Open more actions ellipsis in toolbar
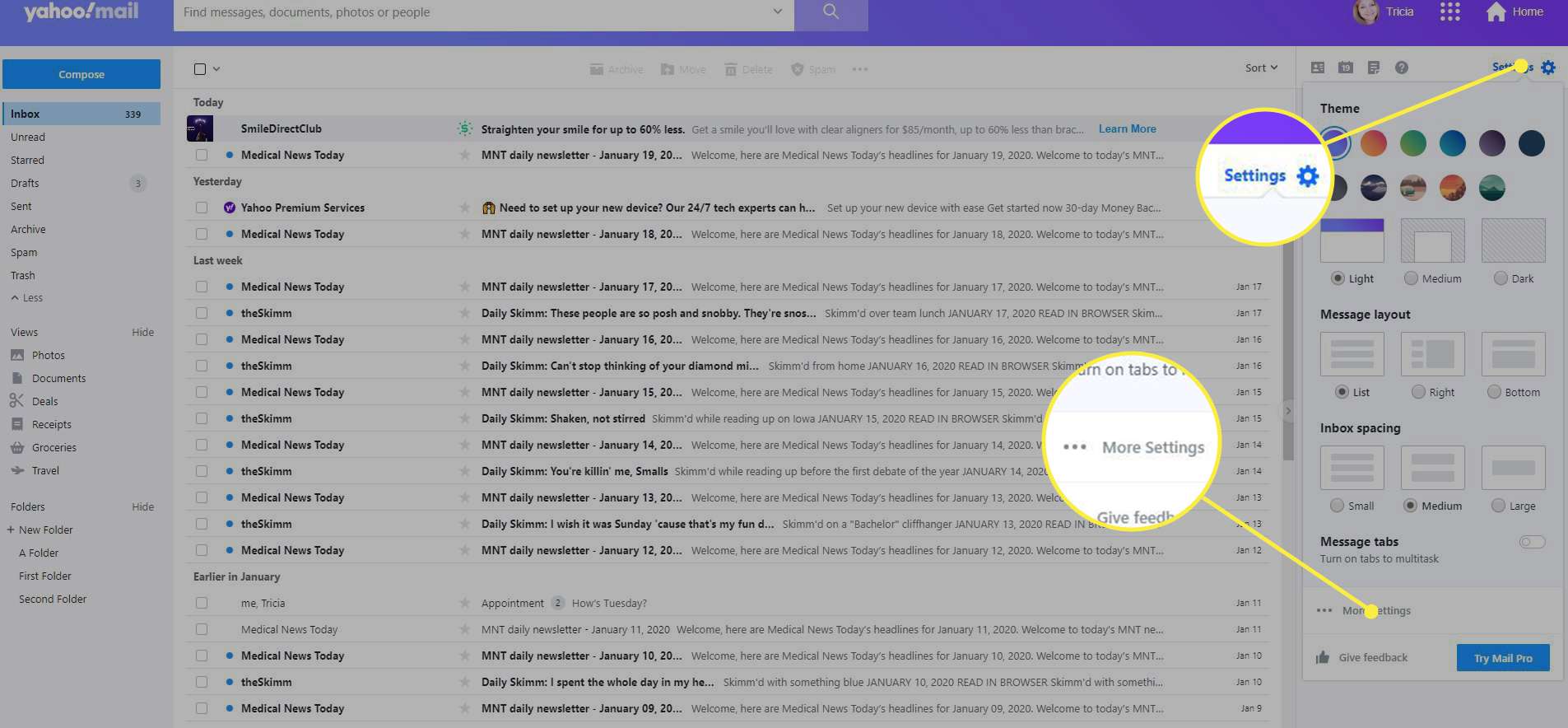The image size is (1568, 728). pos(860,69)
